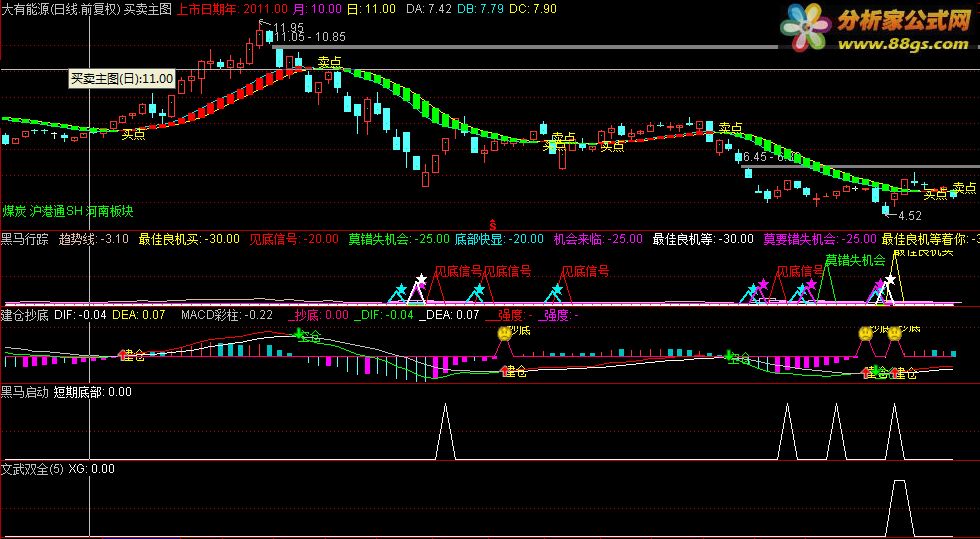
Task: Open the 煤炭 sector tag
Action: pos(14,211)
